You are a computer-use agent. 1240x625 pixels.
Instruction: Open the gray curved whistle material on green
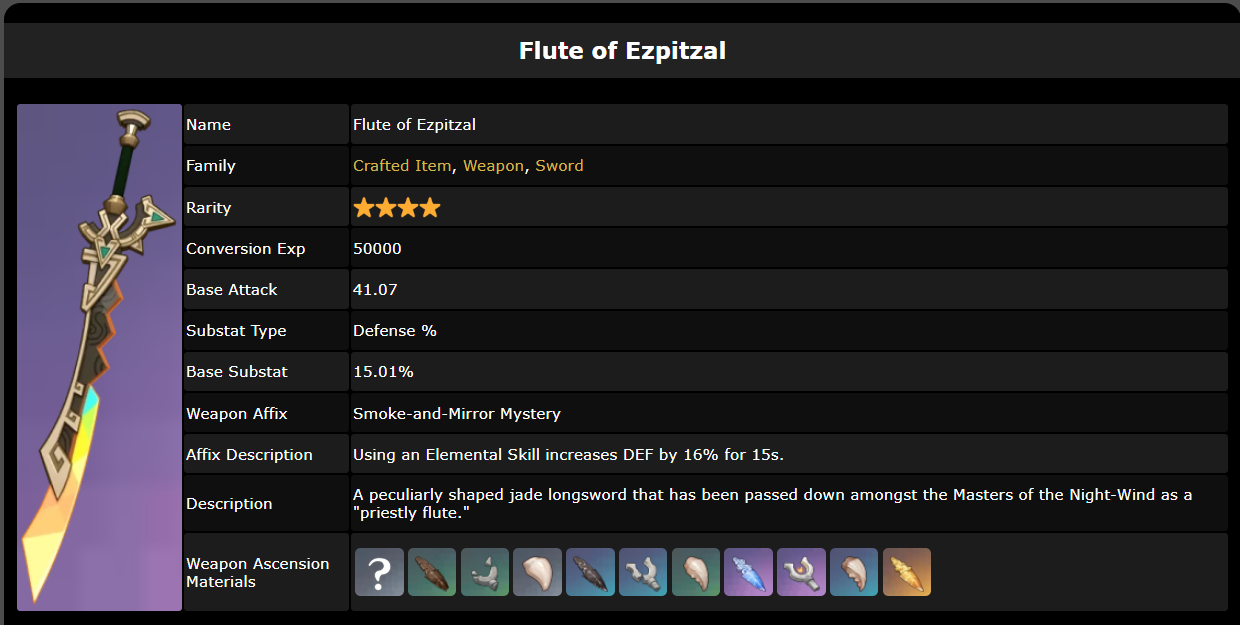485,572
